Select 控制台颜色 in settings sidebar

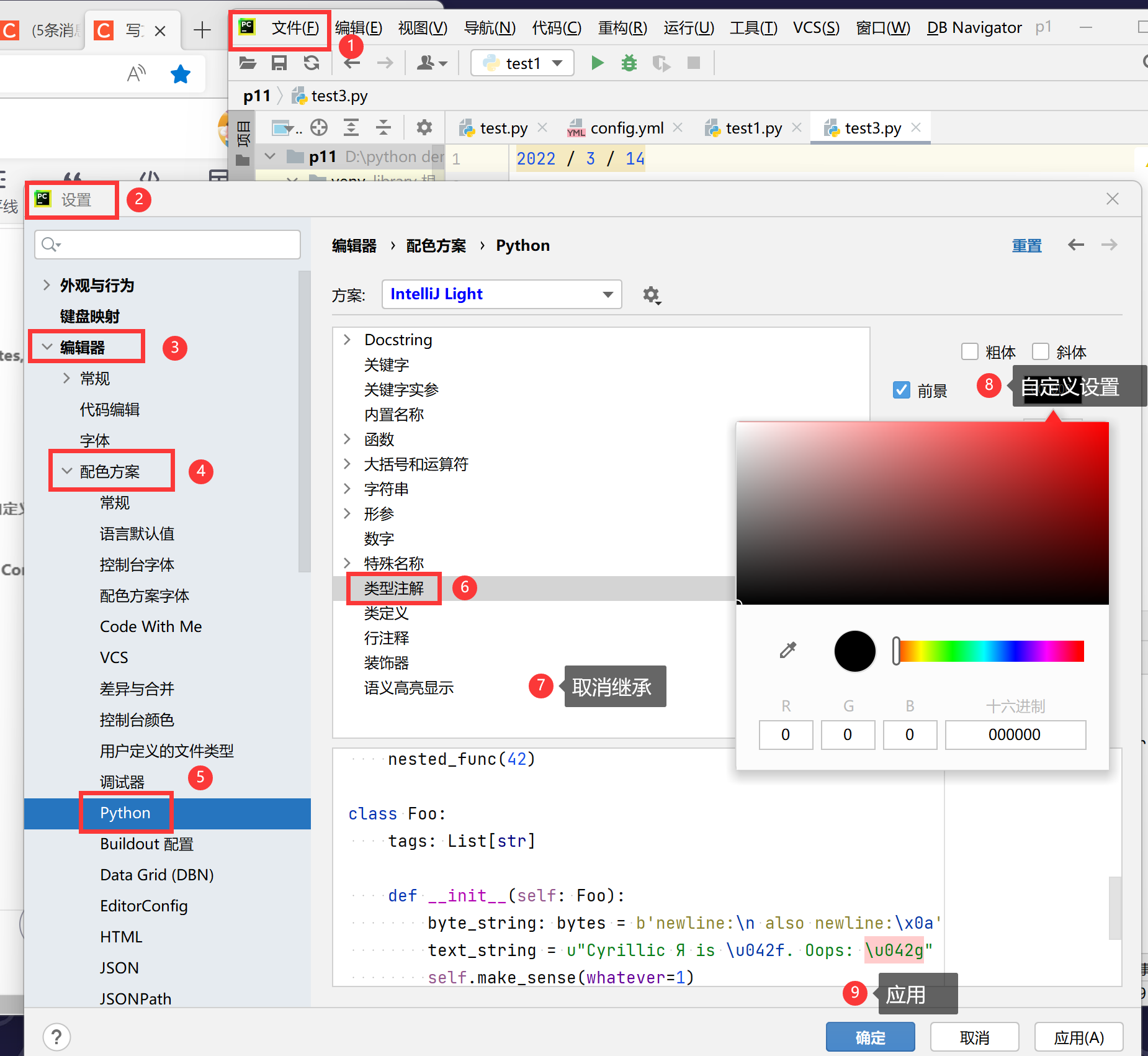click(137, 720)
